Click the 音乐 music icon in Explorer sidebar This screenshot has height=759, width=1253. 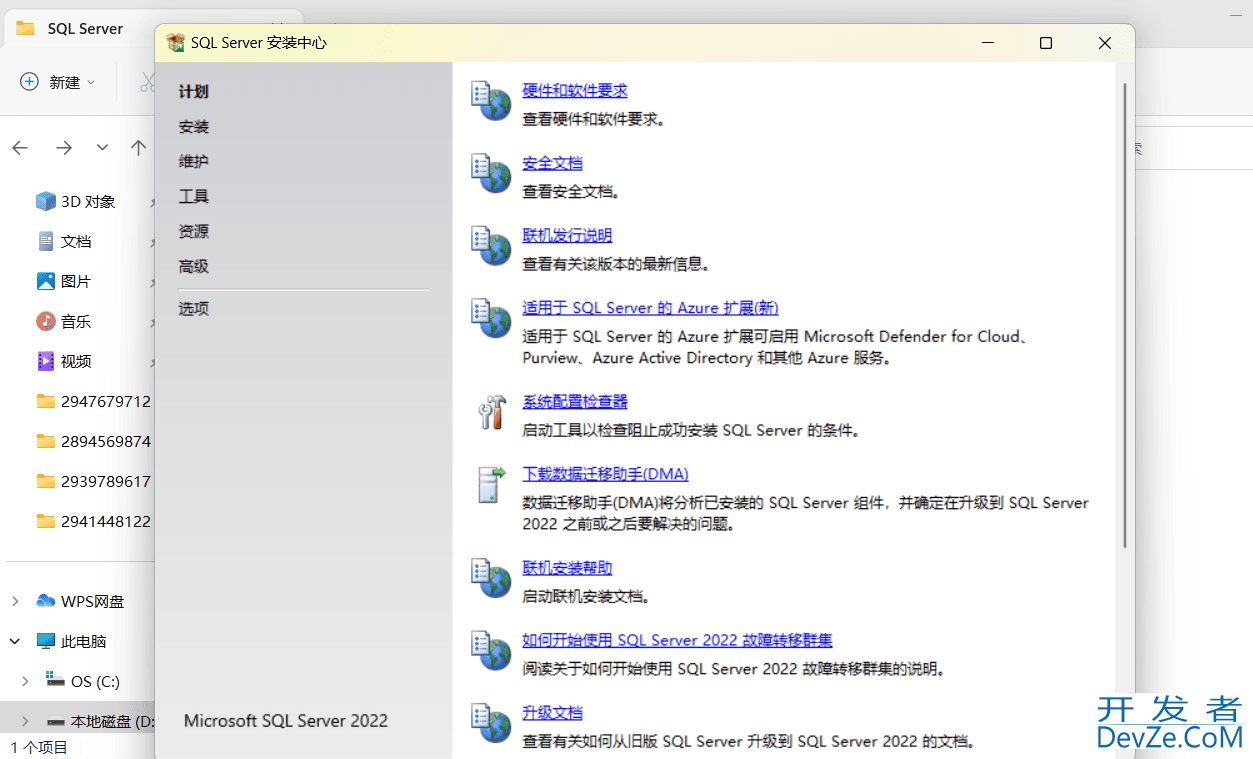[45, 321]
